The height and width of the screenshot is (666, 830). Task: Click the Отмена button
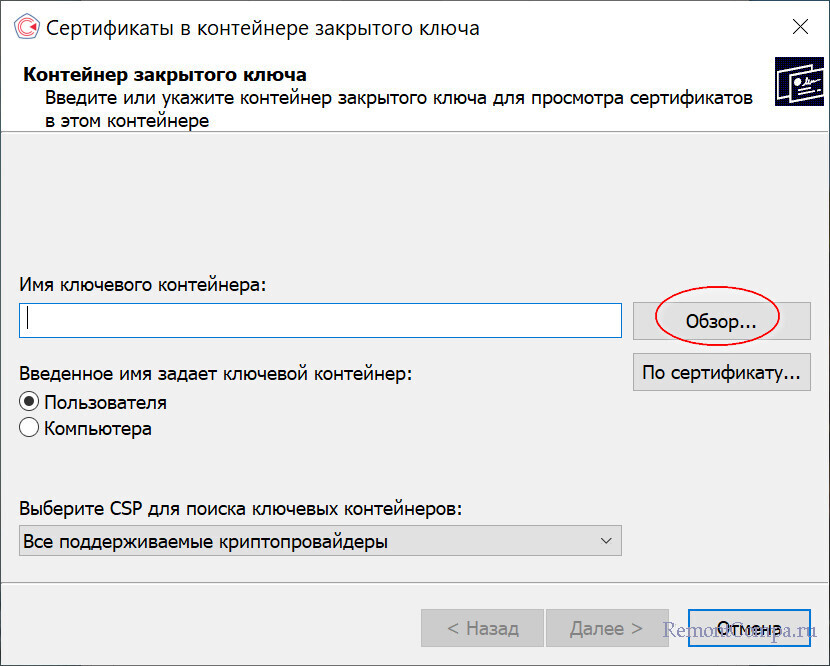(748, 629)
